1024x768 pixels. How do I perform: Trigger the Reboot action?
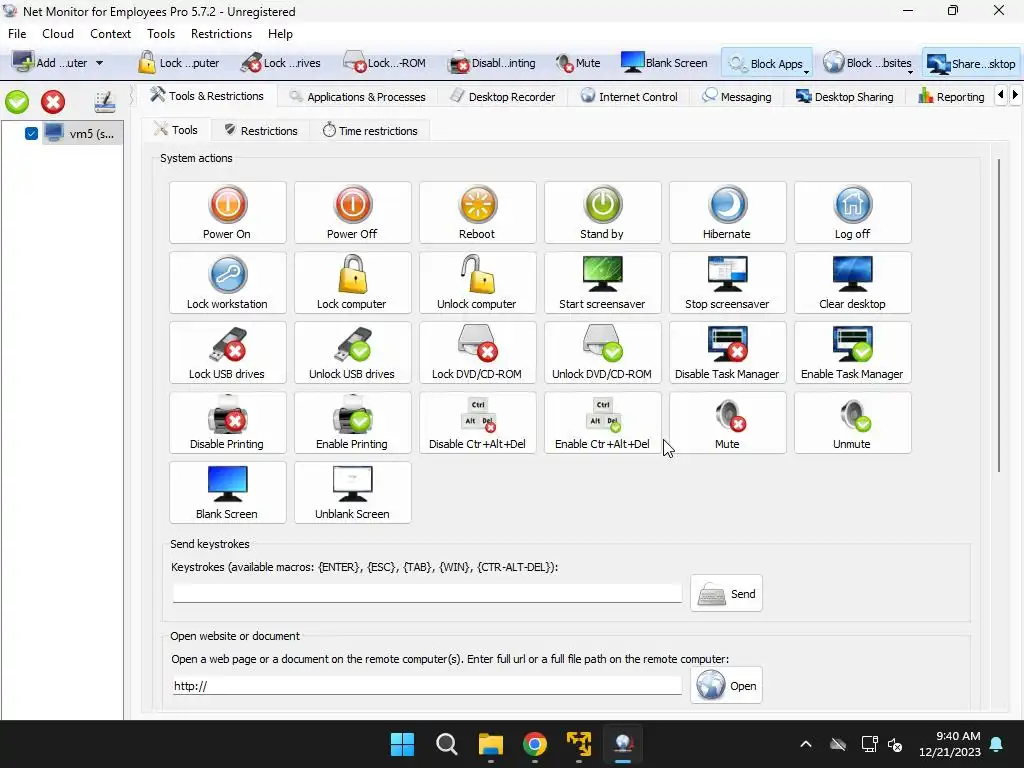point(477,213)
